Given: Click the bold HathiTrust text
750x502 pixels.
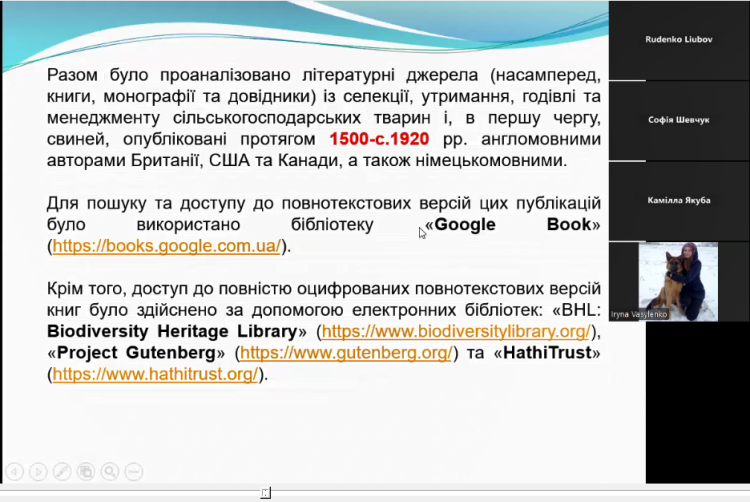Looking at the screenshot, I should tap(547, 353).
